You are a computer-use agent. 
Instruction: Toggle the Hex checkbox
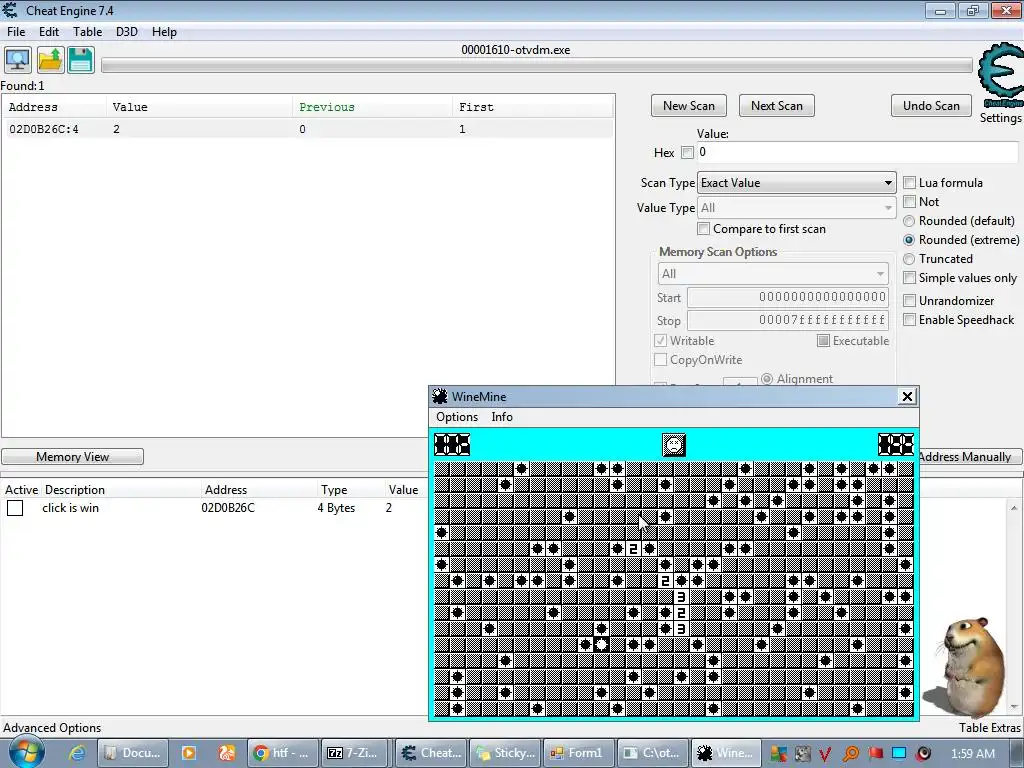687,152
